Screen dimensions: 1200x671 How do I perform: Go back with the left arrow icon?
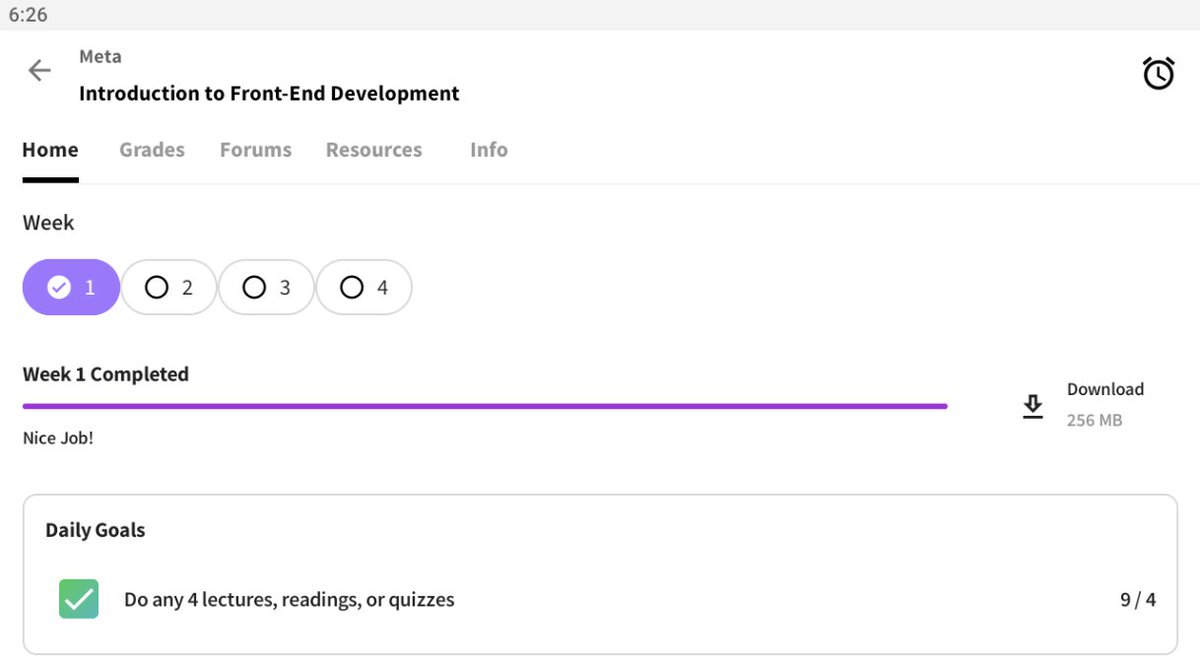[39, 70]
